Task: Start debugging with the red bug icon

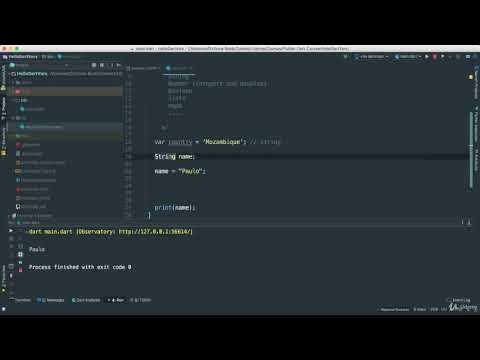Action: (435, 57)
